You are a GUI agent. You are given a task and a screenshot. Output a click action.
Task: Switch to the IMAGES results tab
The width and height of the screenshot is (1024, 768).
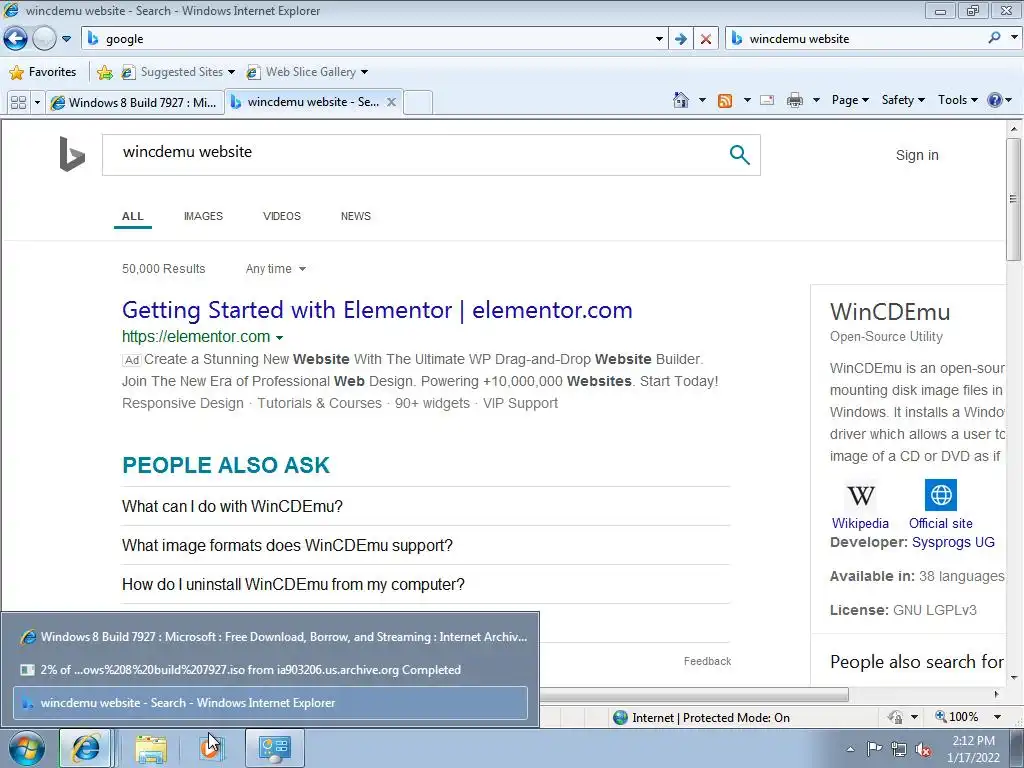pos(203,216)
